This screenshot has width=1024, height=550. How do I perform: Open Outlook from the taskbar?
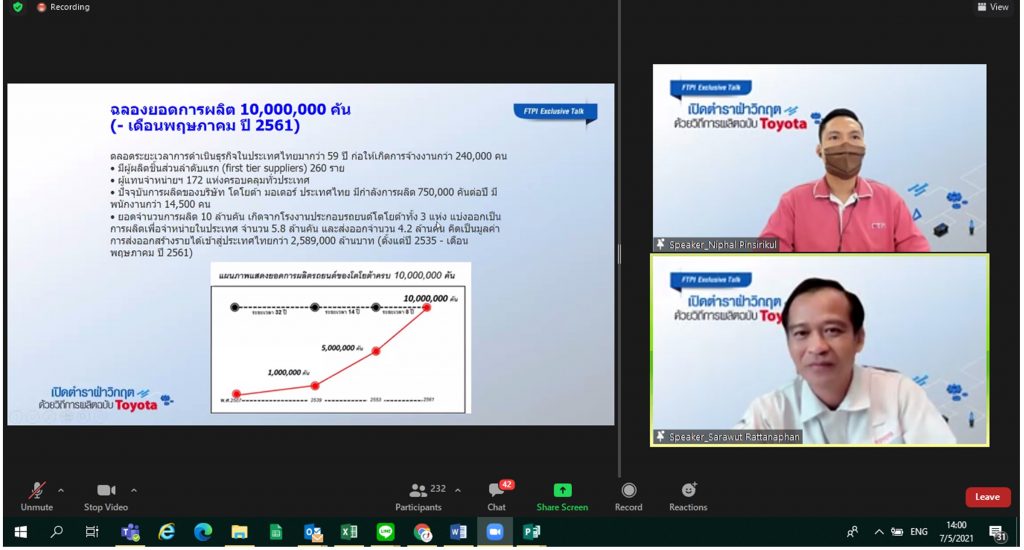313,532
